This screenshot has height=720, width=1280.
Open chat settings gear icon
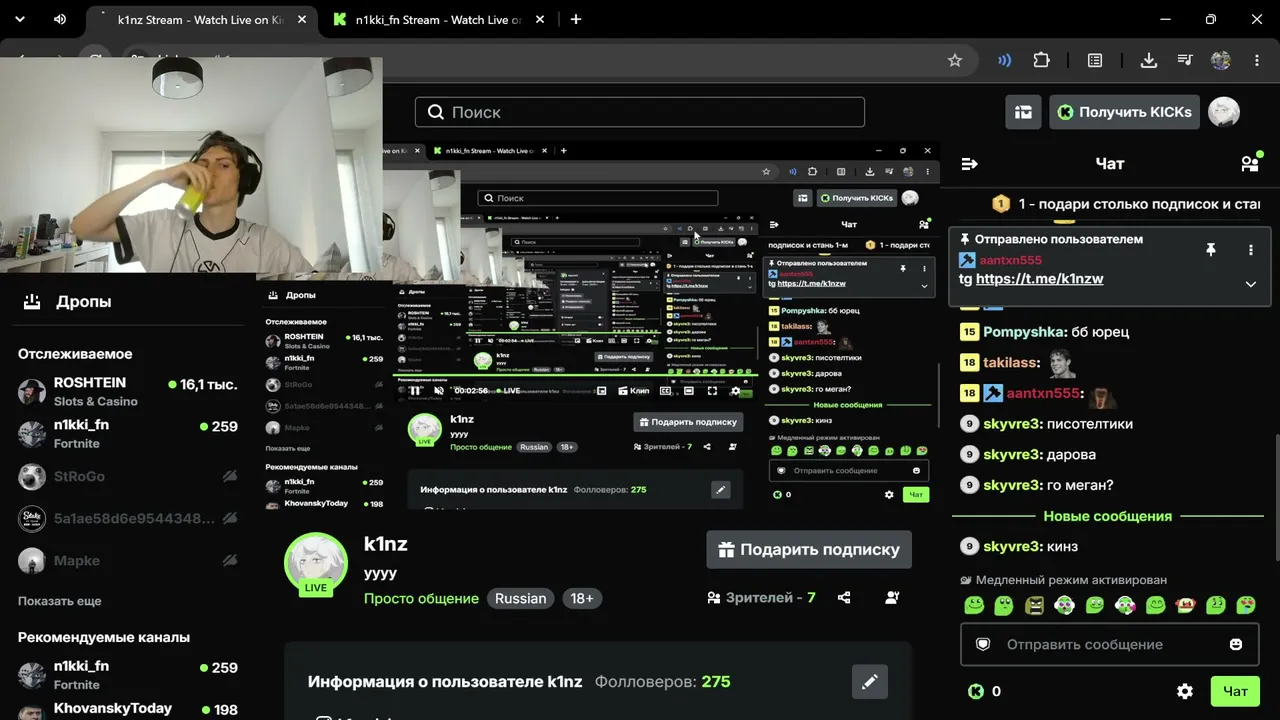pos(1185,691)
